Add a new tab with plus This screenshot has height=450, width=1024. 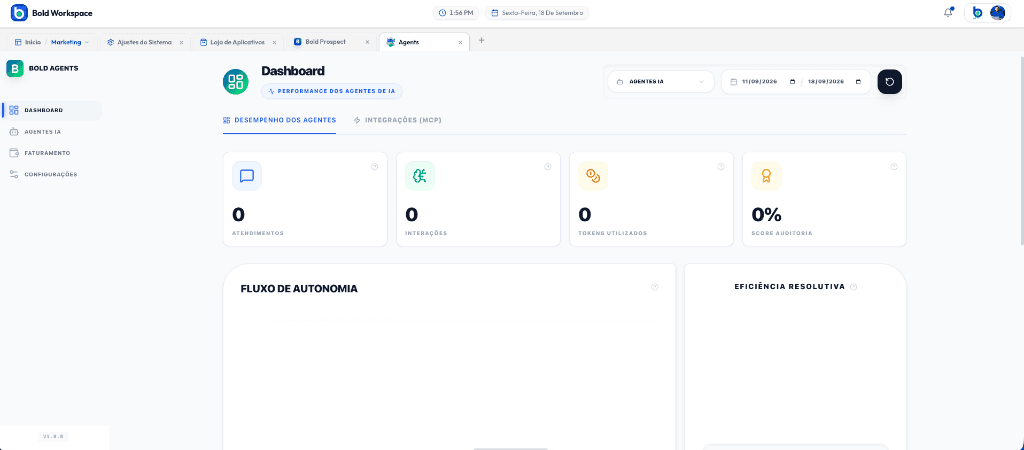click(x=482, y=40)
